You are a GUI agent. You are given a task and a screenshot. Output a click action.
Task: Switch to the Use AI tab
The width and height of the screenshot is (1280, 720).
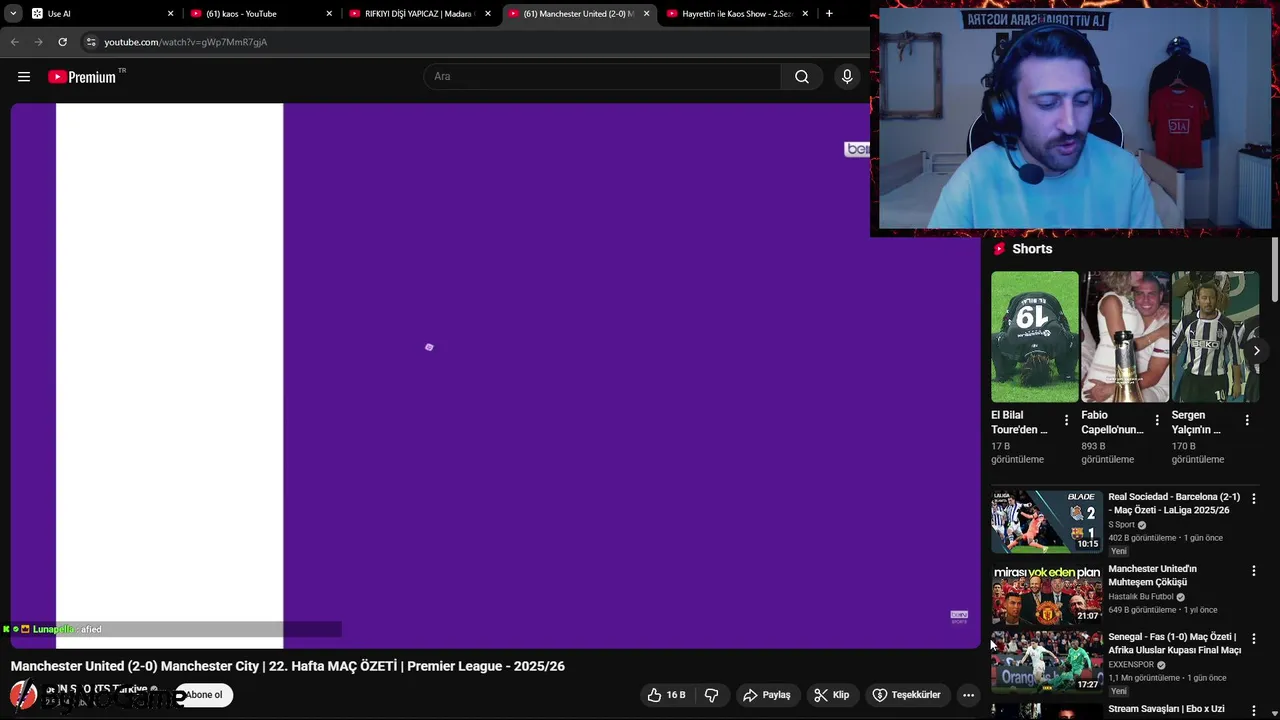tap(101, 14)
